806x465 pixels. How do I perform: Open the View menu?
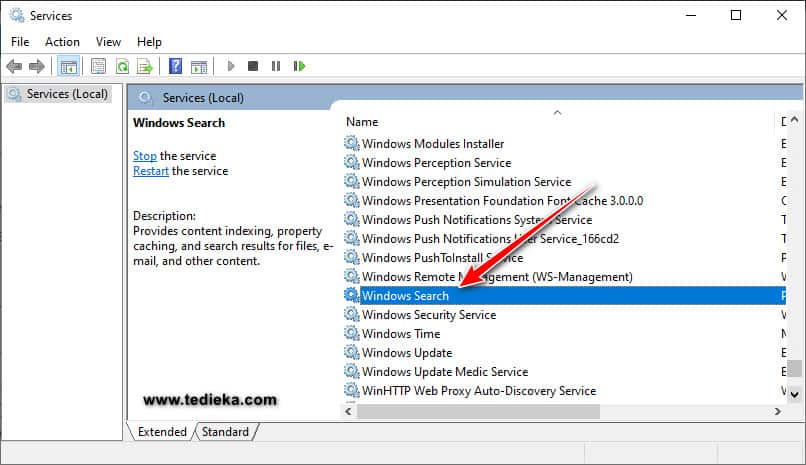[108, 42]
